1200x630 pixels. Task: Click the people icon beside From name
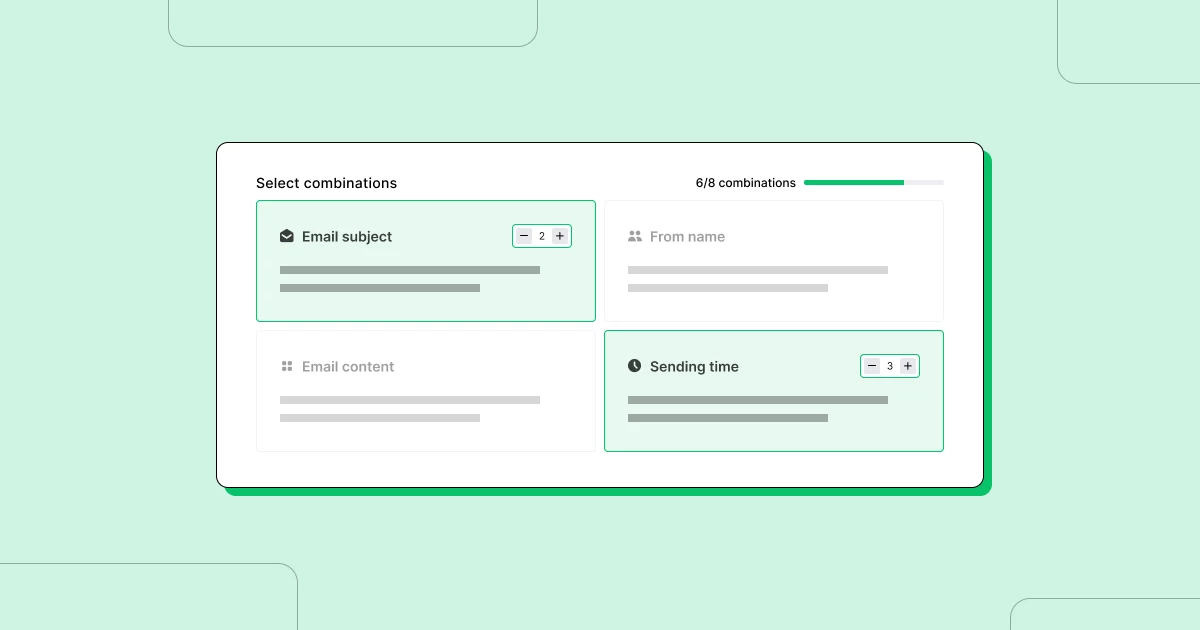click(635, 237)
